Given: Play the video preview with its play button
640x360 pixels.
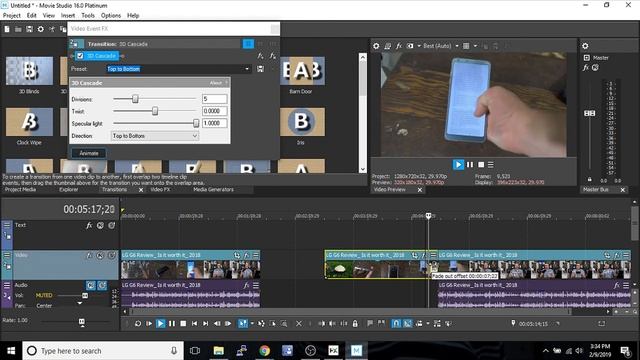Looking at the screenshot, I should pos(458,164).
